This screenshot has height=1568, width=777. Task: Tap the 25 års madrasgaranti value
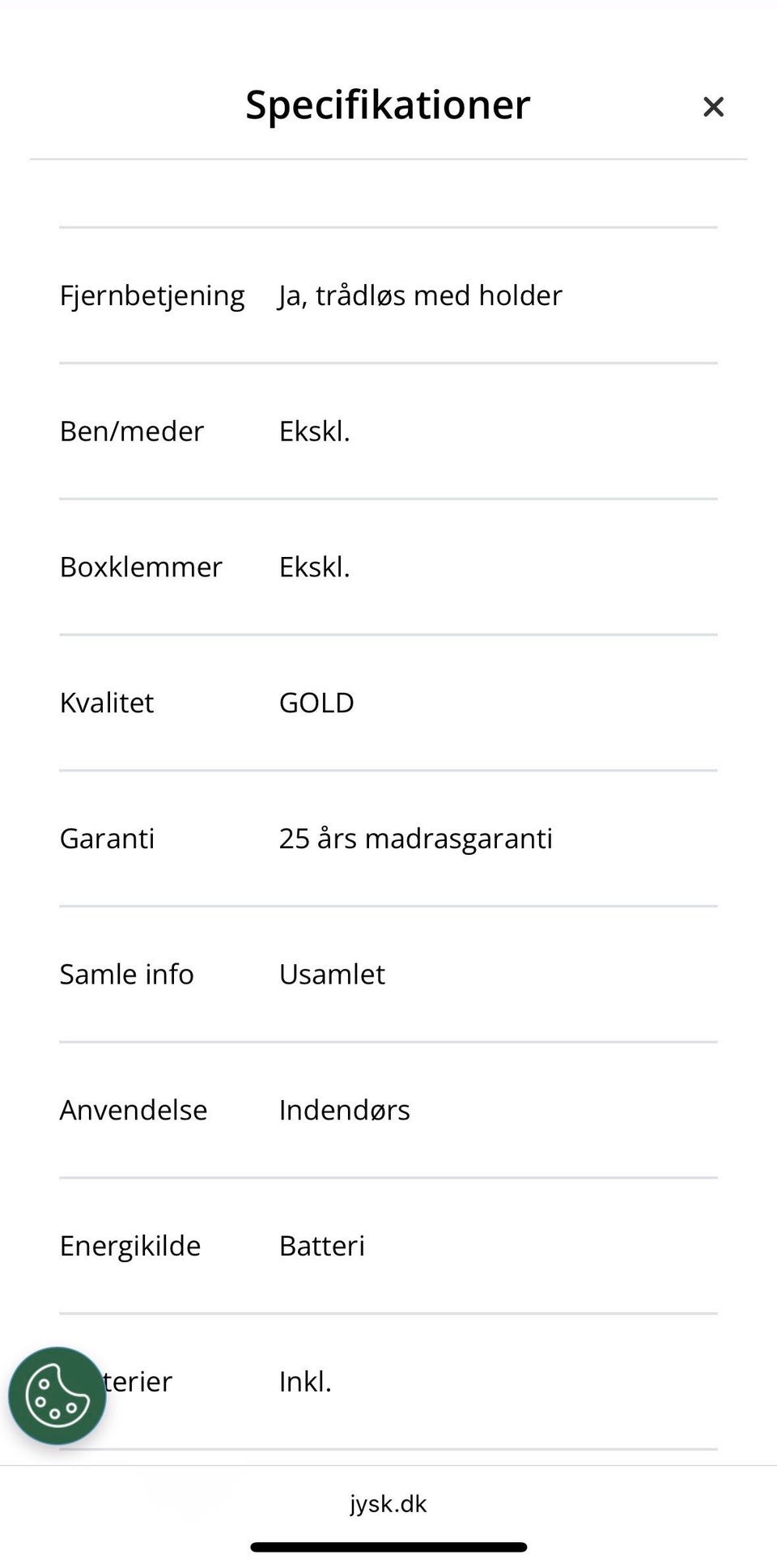[x=416, y=839]
